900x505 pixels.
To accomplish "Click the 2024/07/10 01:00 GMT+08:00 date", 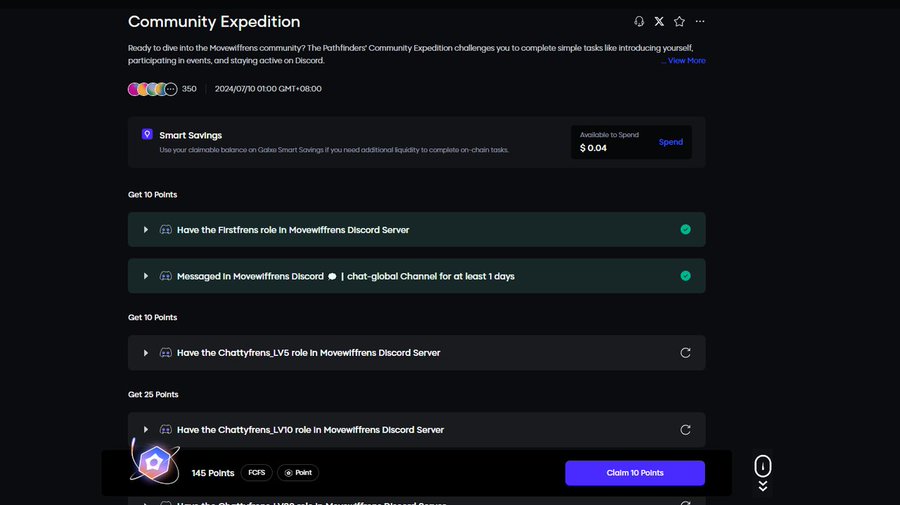I will (x=268, y=89).
